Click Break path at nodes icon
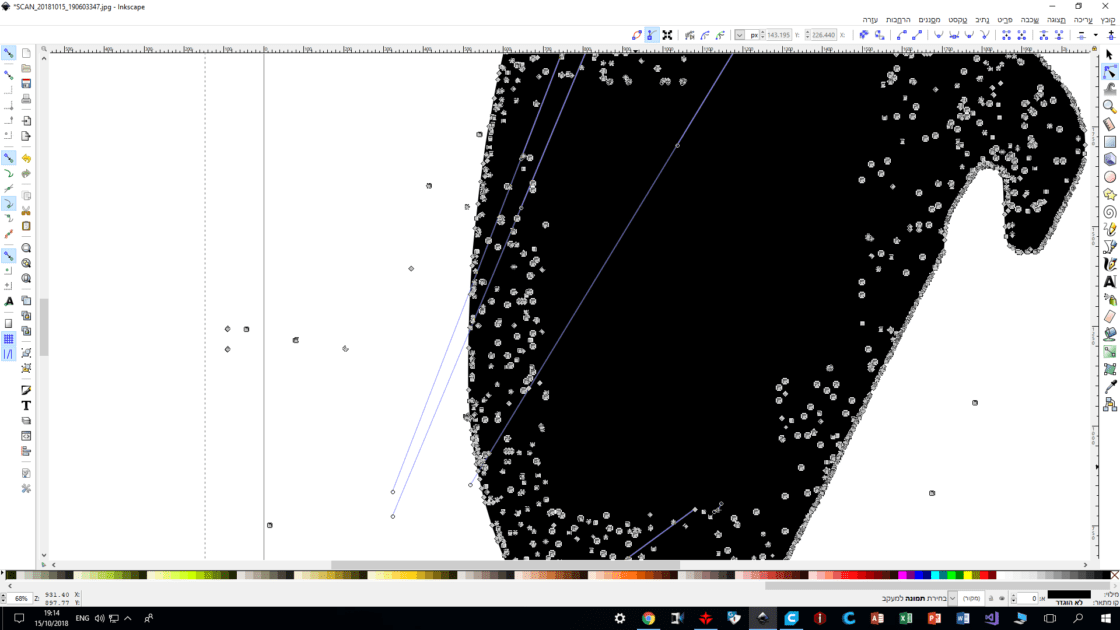The image size is (1120, 630). click(x=1044, y=35)
